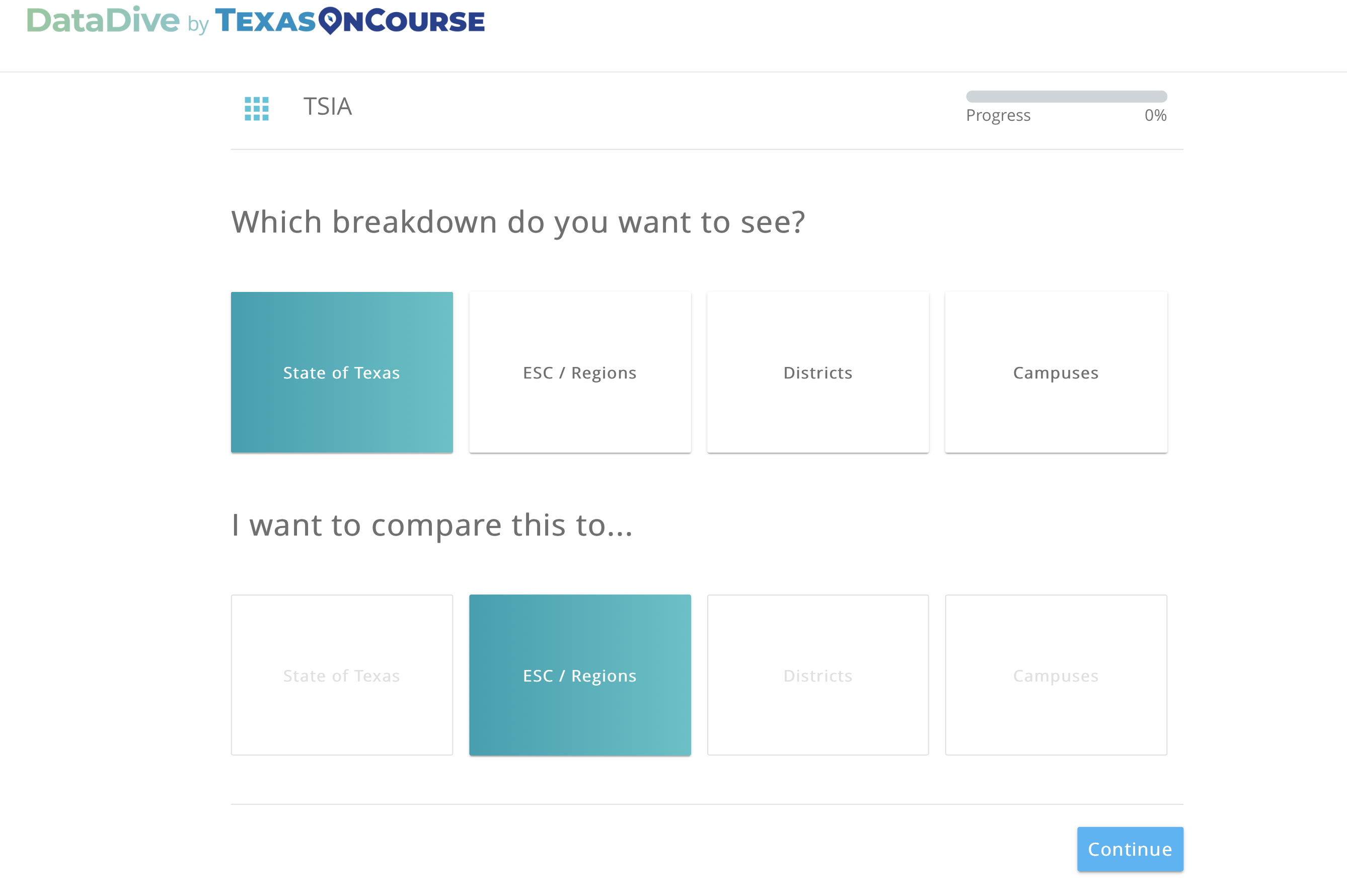Click the grid/apps icon in header

coord(256,107)
